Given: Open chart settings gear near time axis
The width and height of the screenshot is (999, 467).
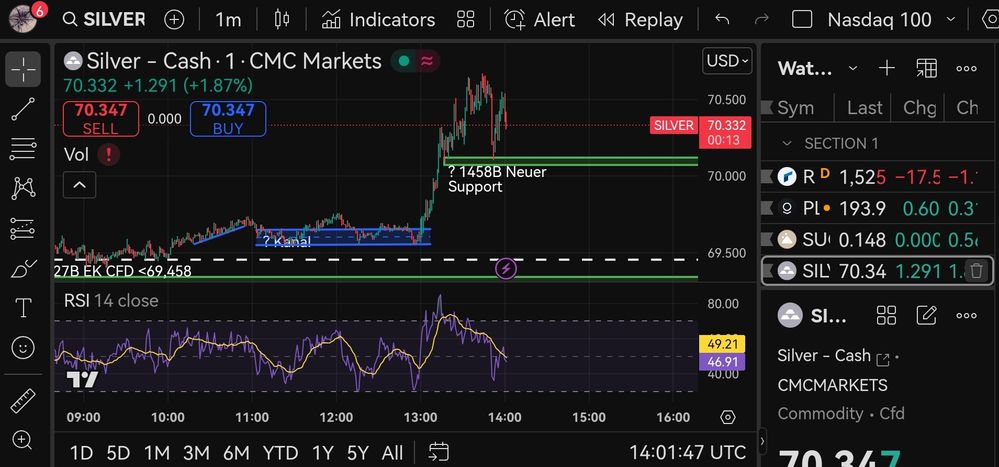Looking at the screenshot, I should coord(728,417).
